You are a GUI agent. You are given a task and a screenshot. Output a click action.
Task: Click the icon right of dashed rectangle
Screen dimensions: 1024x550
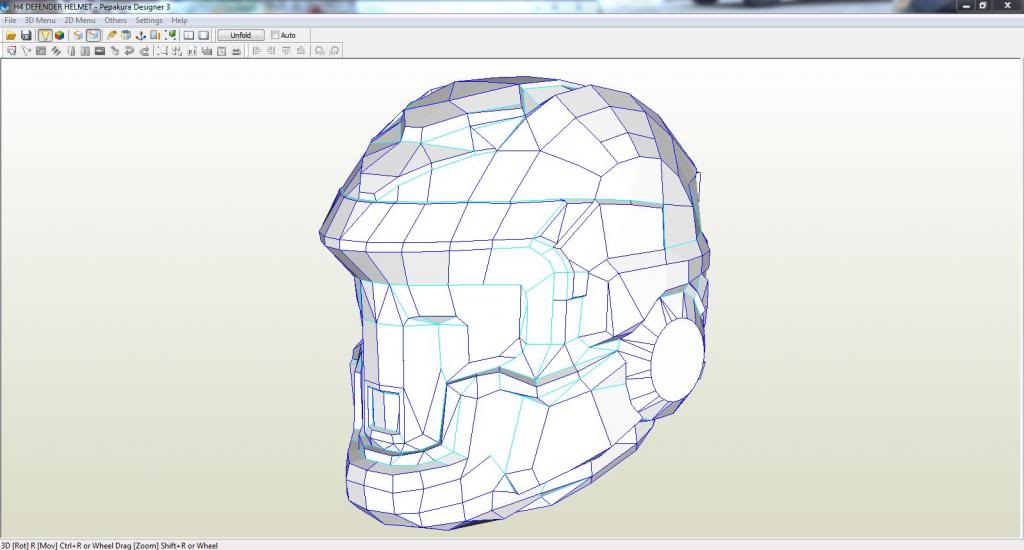(x=176, y=51)
